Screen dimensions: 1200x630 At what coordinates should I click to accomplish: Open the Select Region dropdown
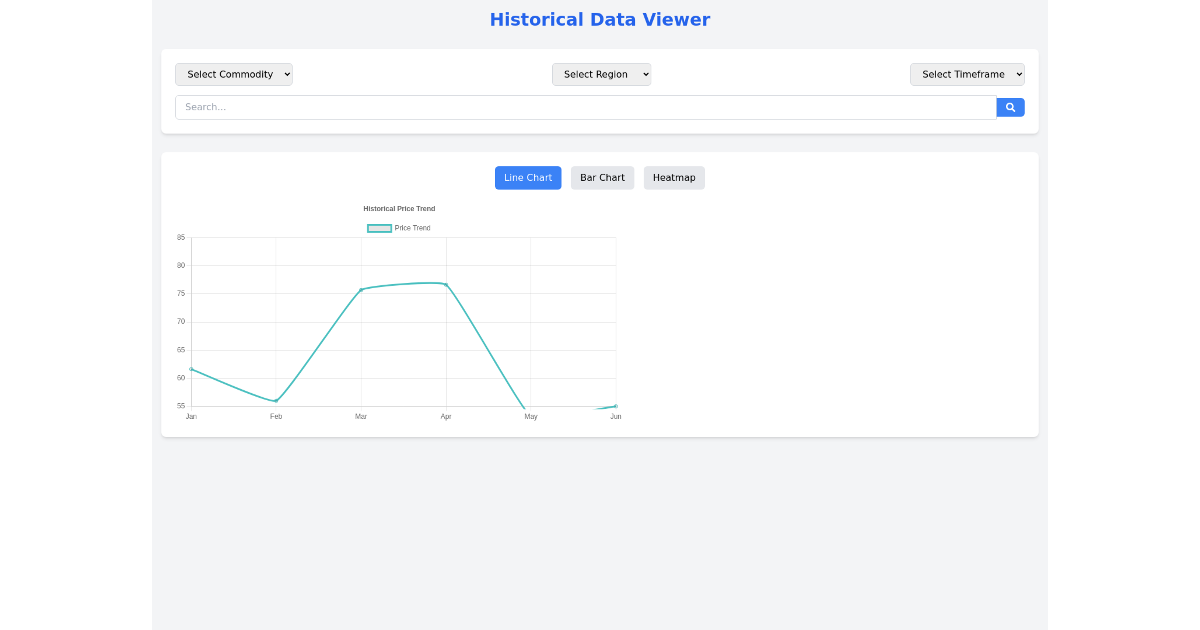coord(601,74)
